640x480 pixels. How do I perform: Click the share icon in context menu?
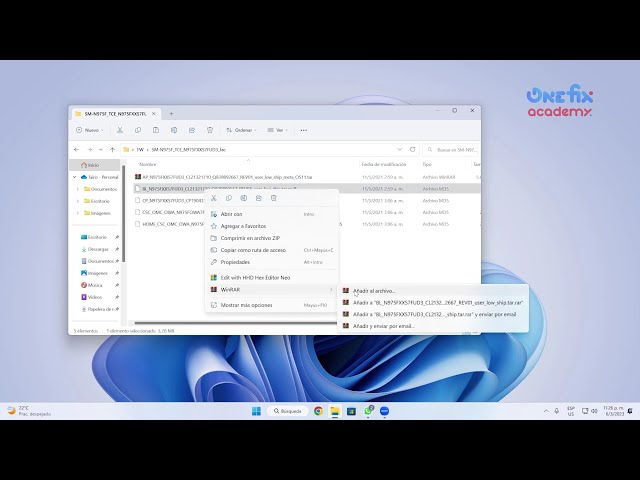(x=259, y=198)
